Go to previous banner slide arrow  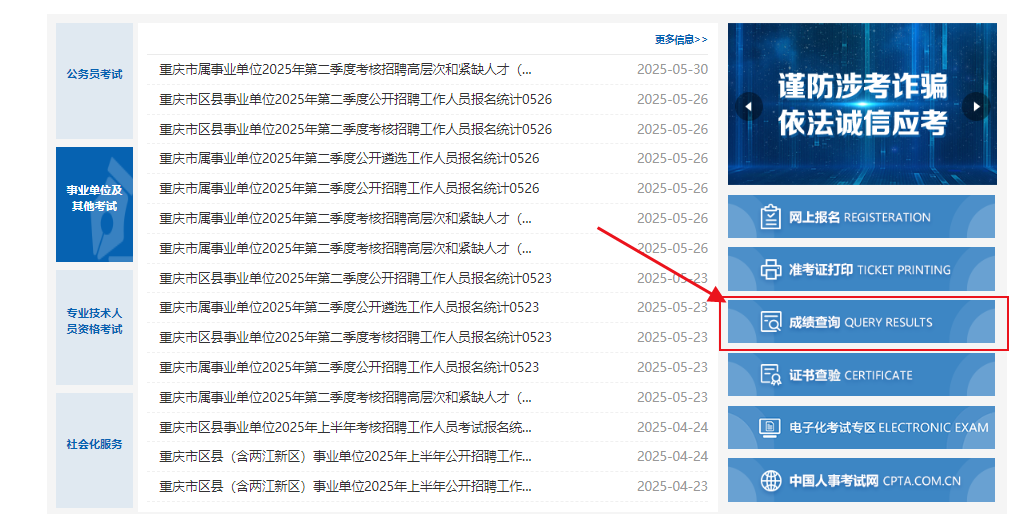click(x=748, y=106)
